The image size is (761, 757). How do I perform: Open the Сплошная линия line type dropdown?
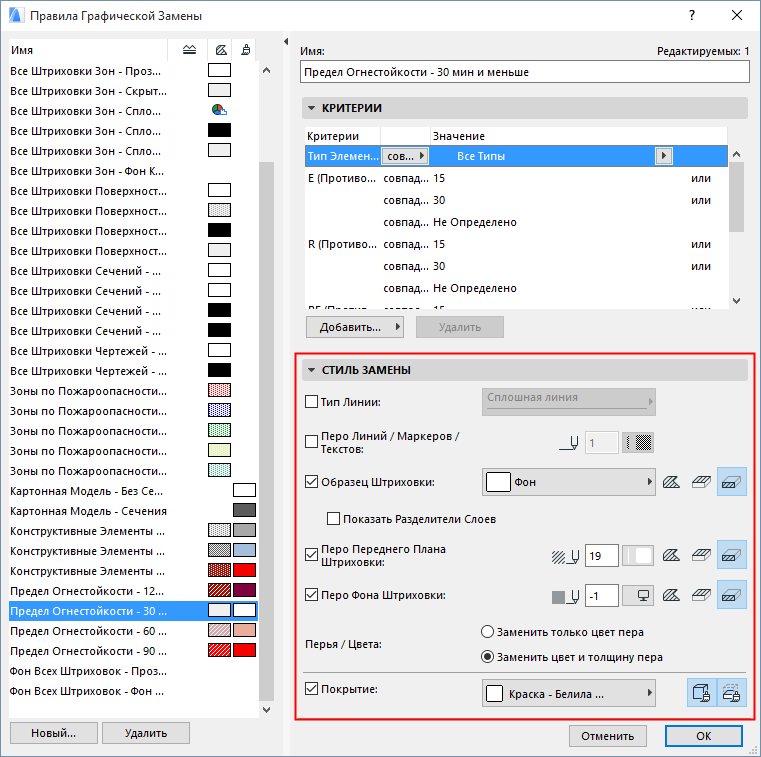point(569,401)
